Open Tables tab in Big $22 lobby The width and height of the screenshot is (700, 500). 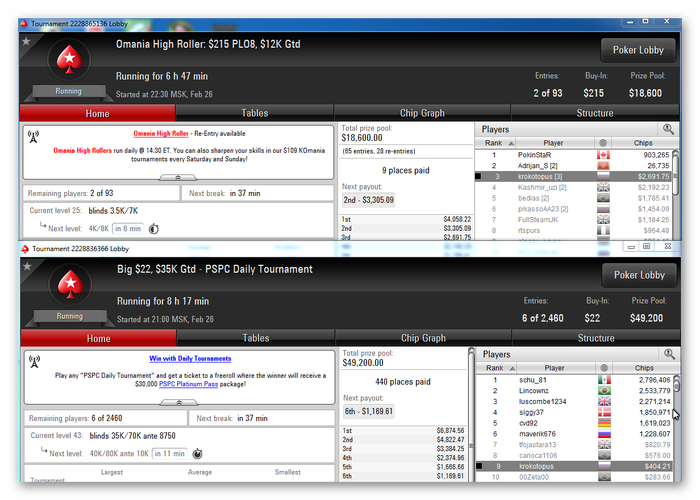coord(256,338)
